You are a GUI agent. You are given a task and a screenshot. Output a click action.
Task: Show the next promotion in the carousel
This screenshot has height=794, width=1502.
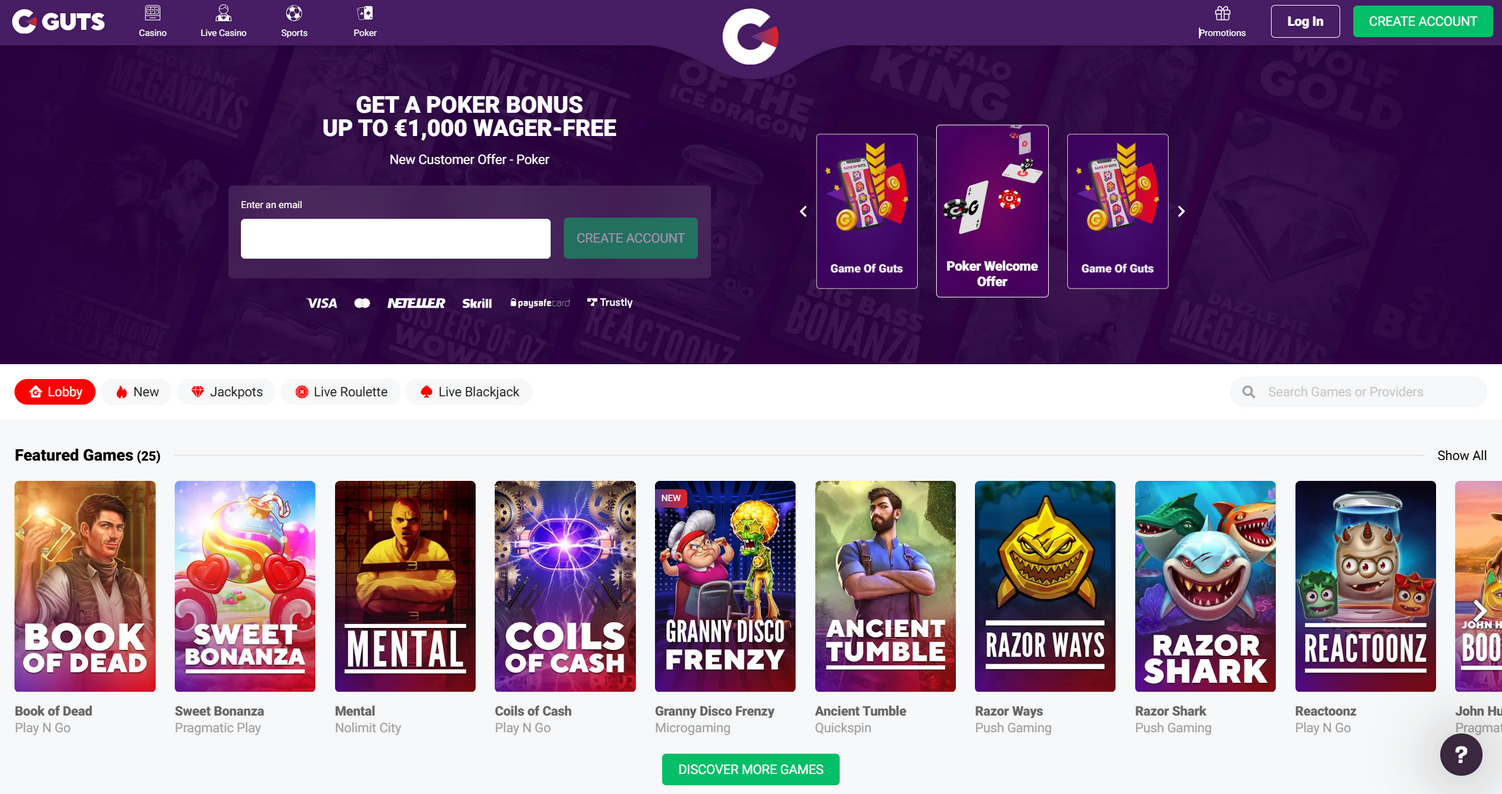[1181, 211]
